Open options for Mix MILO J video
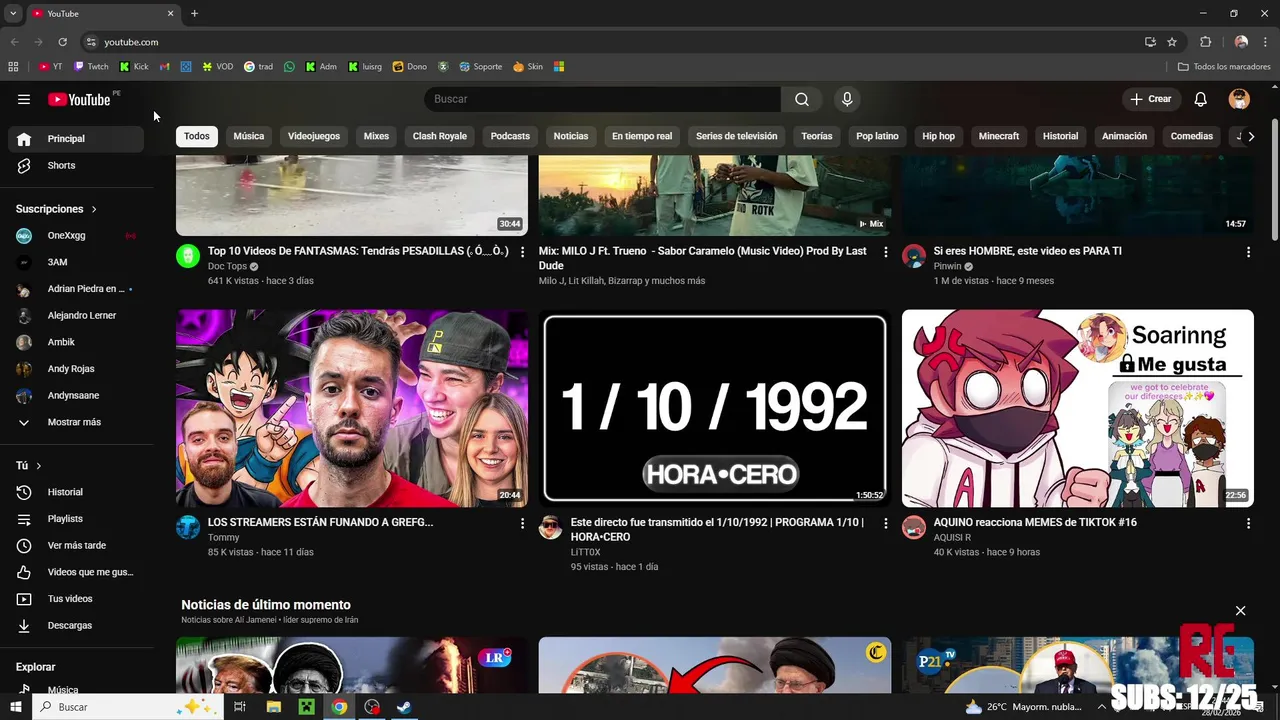Image resolution: width=1280 pixels, height=720 pixels. 885,252
